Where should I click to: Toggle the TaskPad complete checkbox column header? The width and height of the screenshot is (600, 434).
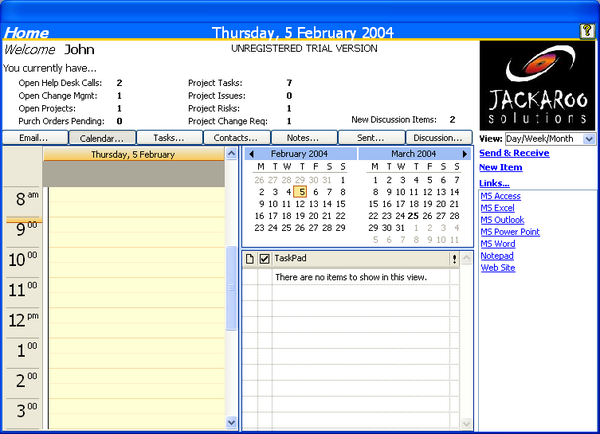click(x=264, y=259)
